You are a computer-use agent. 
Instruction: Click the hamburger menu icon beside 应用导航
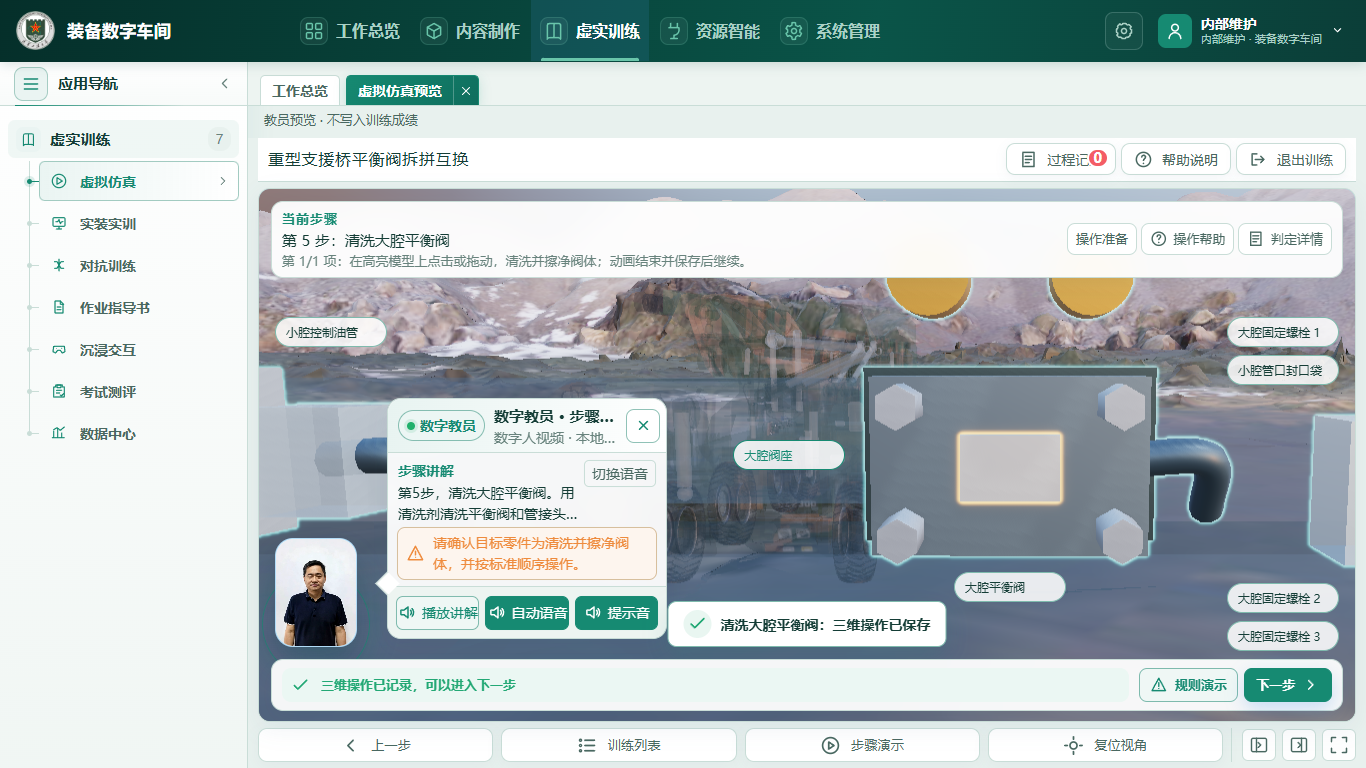point(31,84)
